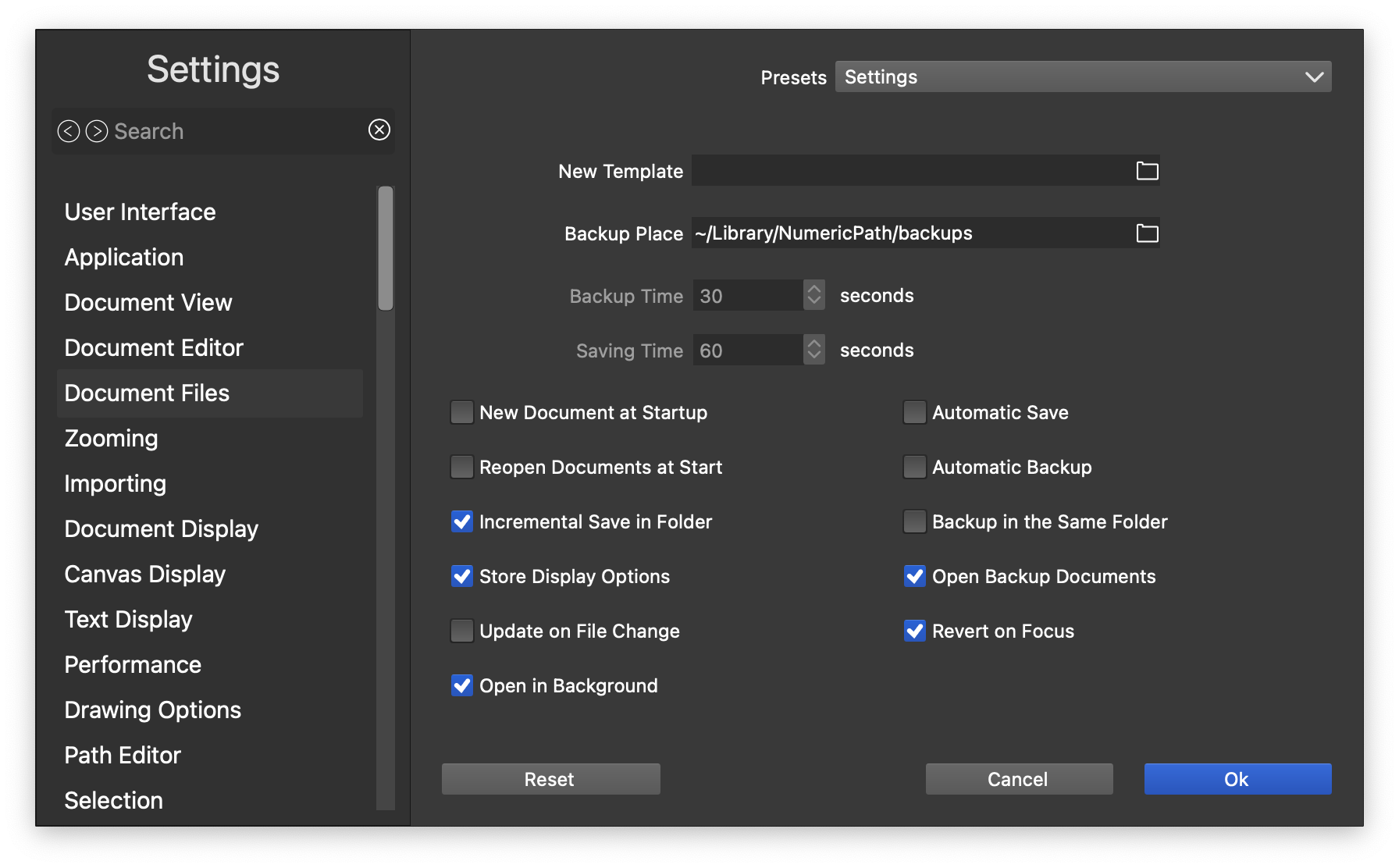Image resolution: width=1399 pixels, height=868 pixels.
Task: Open the Presets dropdown
Action: (1083, 76)
